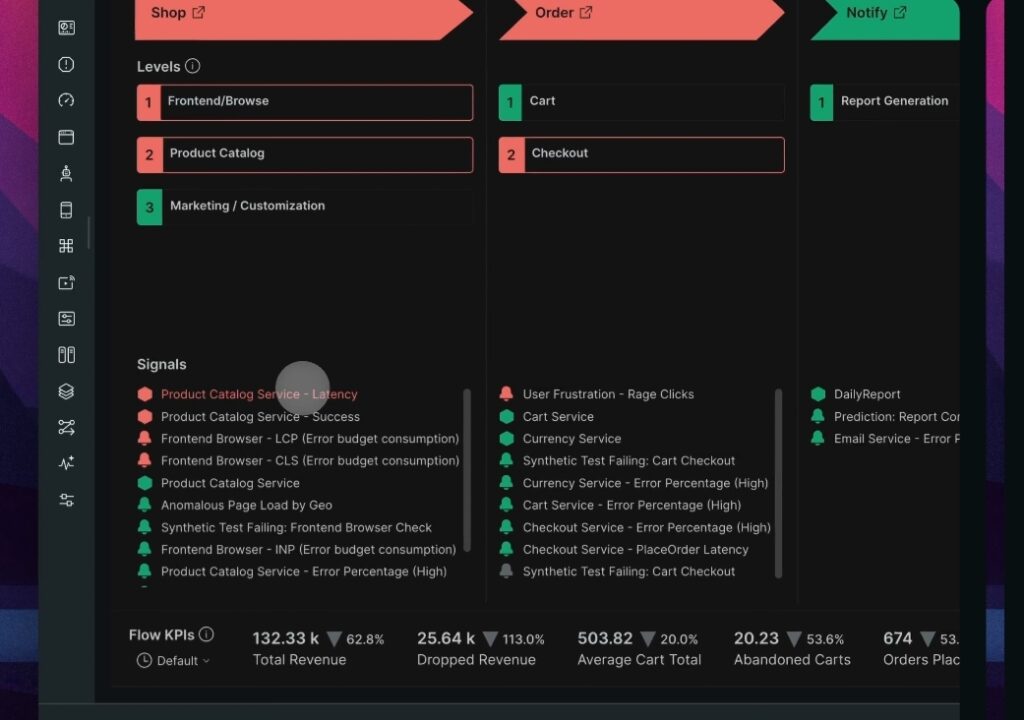1024x720 pixels.
Task: Open the Product Catalog Service - Latency signal
Action: (x=260, y=394)
